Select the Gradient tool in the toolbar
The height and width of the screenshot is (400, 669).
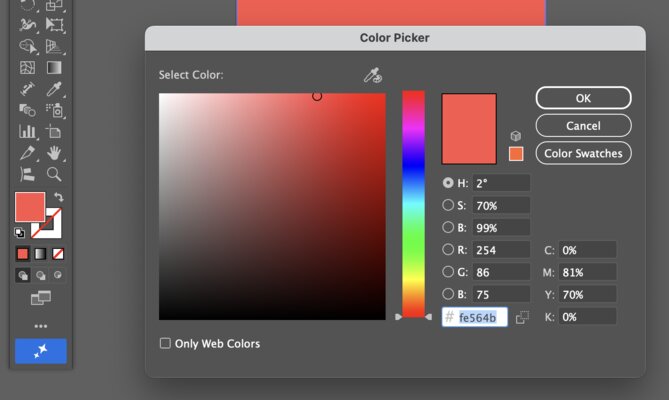coord(54,67)
